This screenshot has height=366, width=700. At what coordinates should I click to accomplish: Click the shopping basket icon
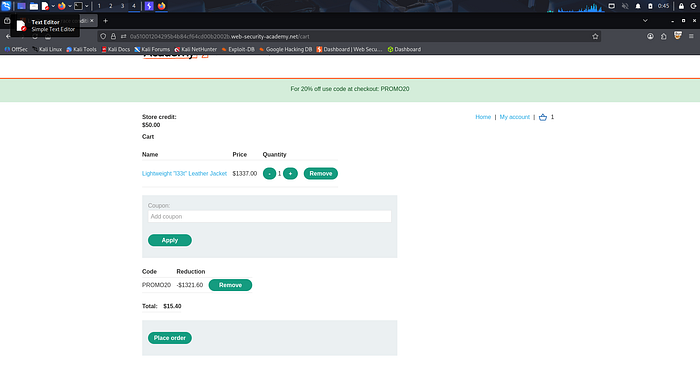pyautogui.click(x=542, y=117)
